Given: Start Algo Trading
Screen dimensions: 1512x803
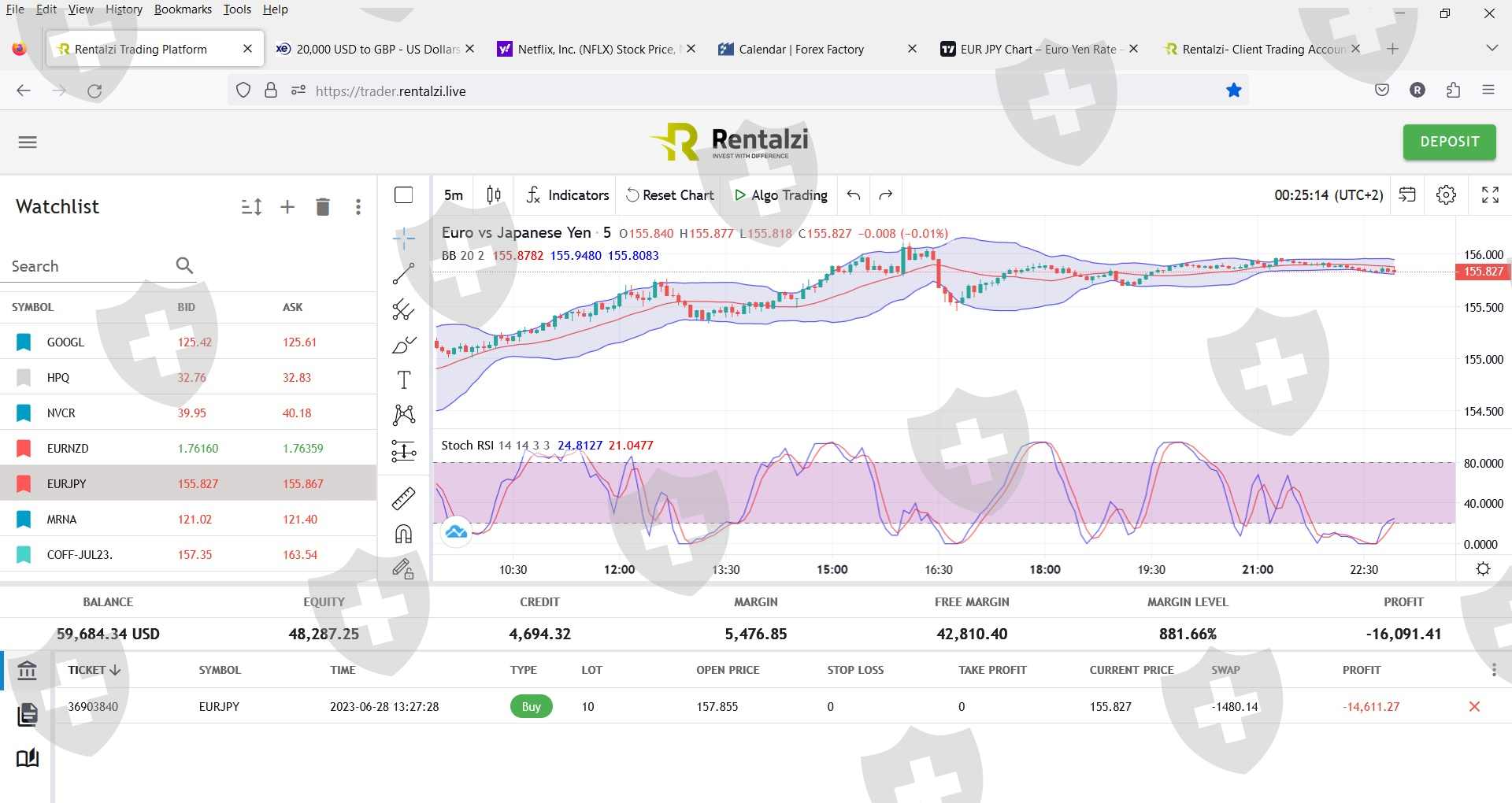Looking at the screenshot, I should (x=780, y=195).
